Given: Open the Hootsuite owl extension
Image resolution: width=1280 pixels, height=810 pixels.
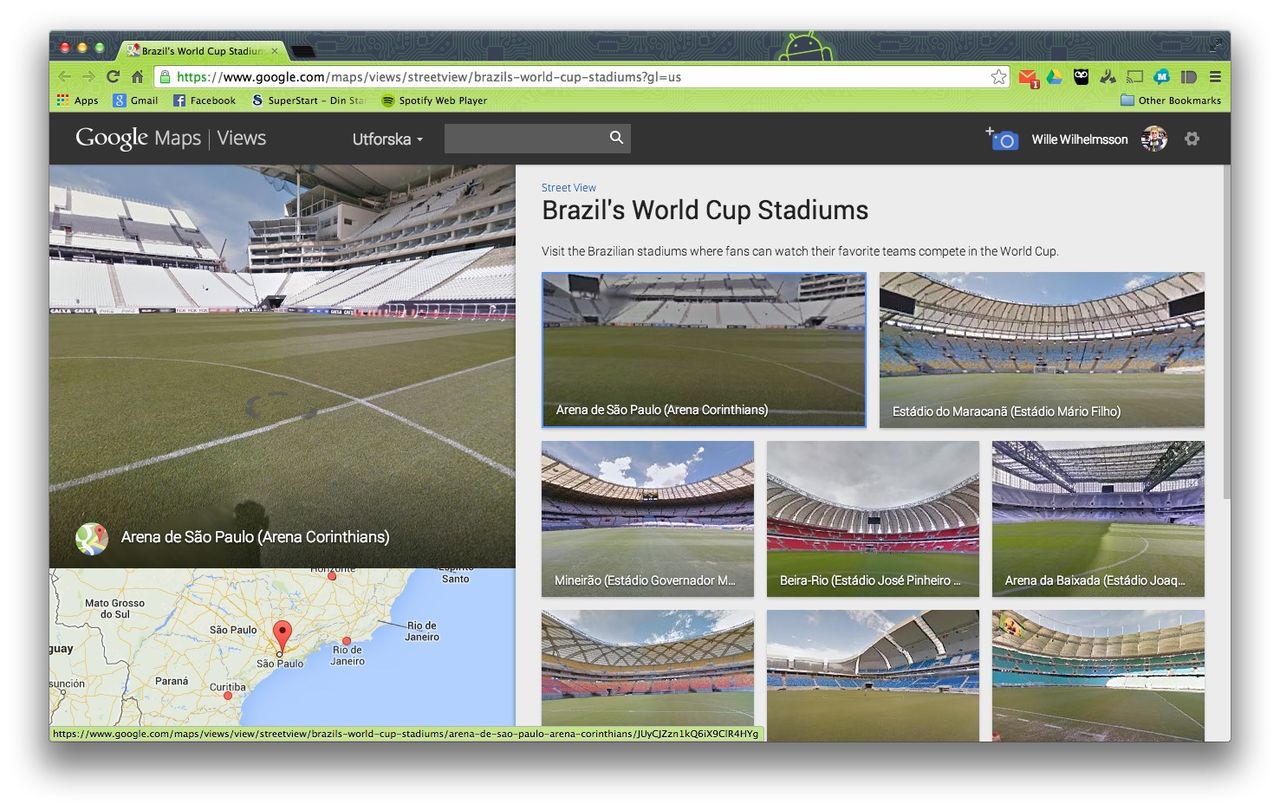Looking at the screenshot, I should [x=1081, y=77].
